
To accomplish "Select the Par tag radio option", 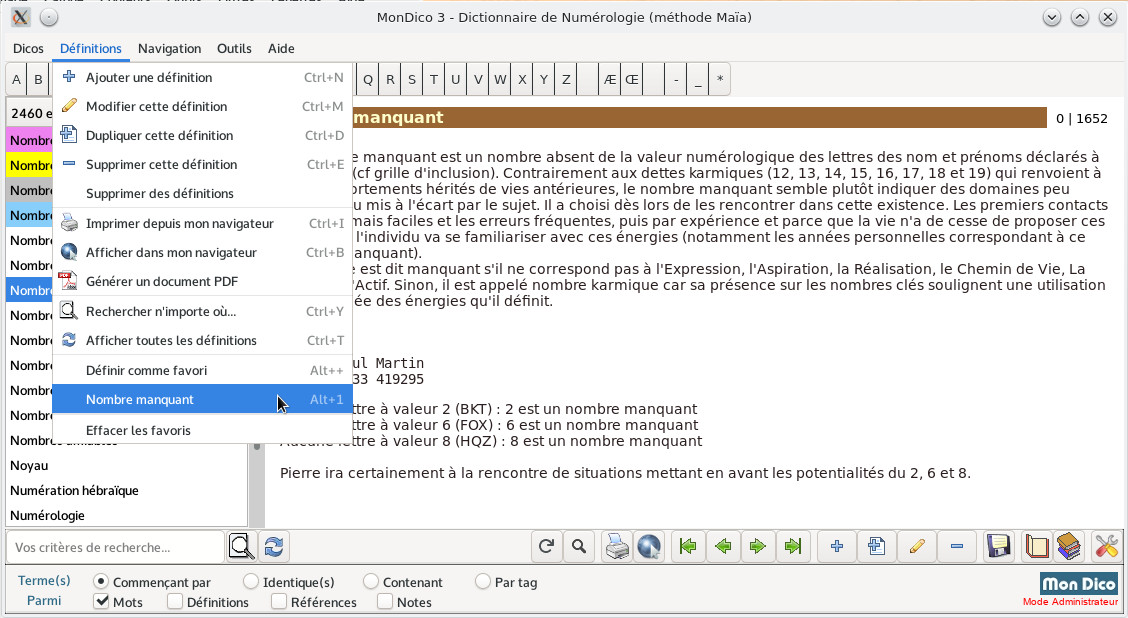I will pyautogui.click(x=483, y=582).
